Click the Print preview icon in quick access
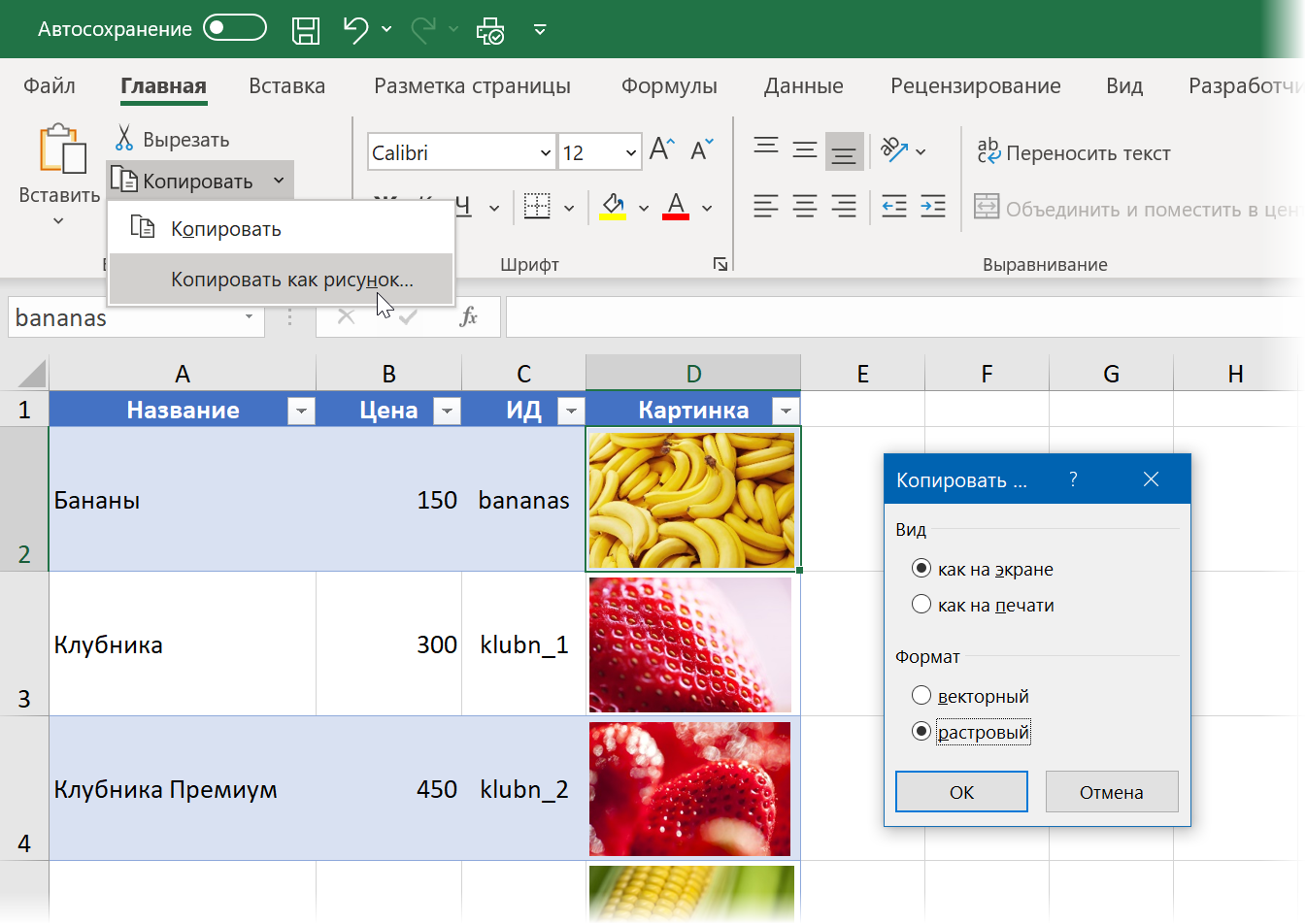Image resolution: width=1306 pixels, height=924 pixels. point(490,31)
